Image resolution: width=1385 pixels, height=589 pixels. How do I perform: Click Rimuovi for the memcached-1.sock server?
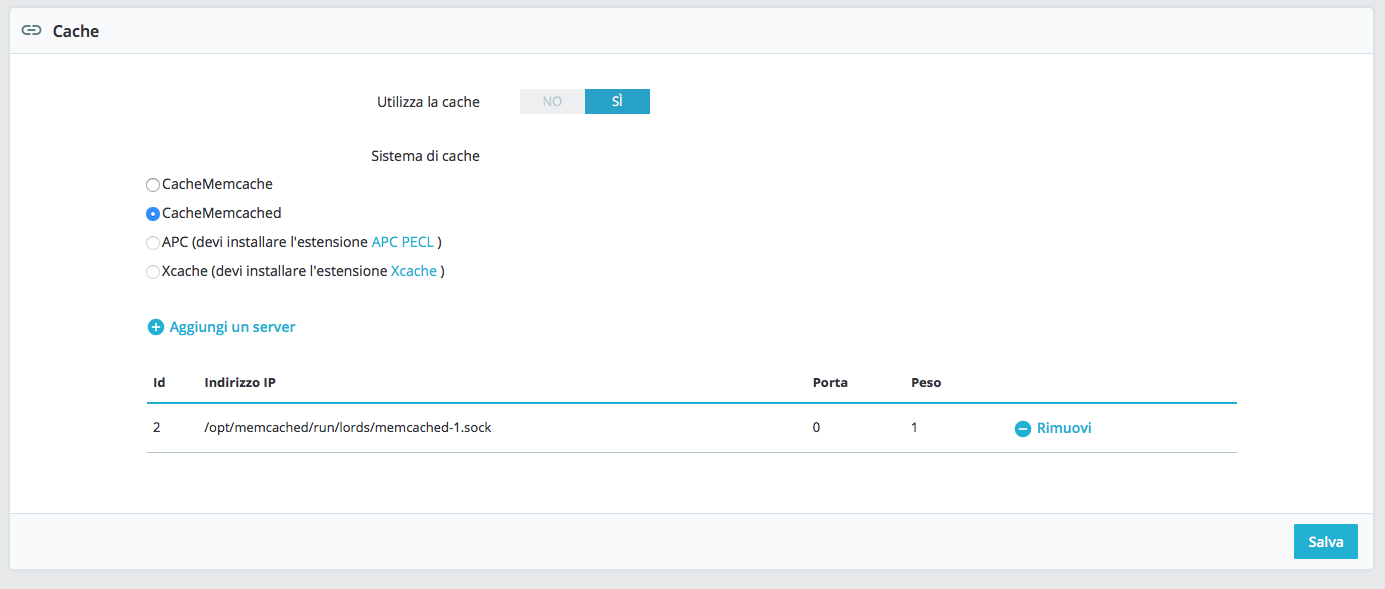(1064, 428)
